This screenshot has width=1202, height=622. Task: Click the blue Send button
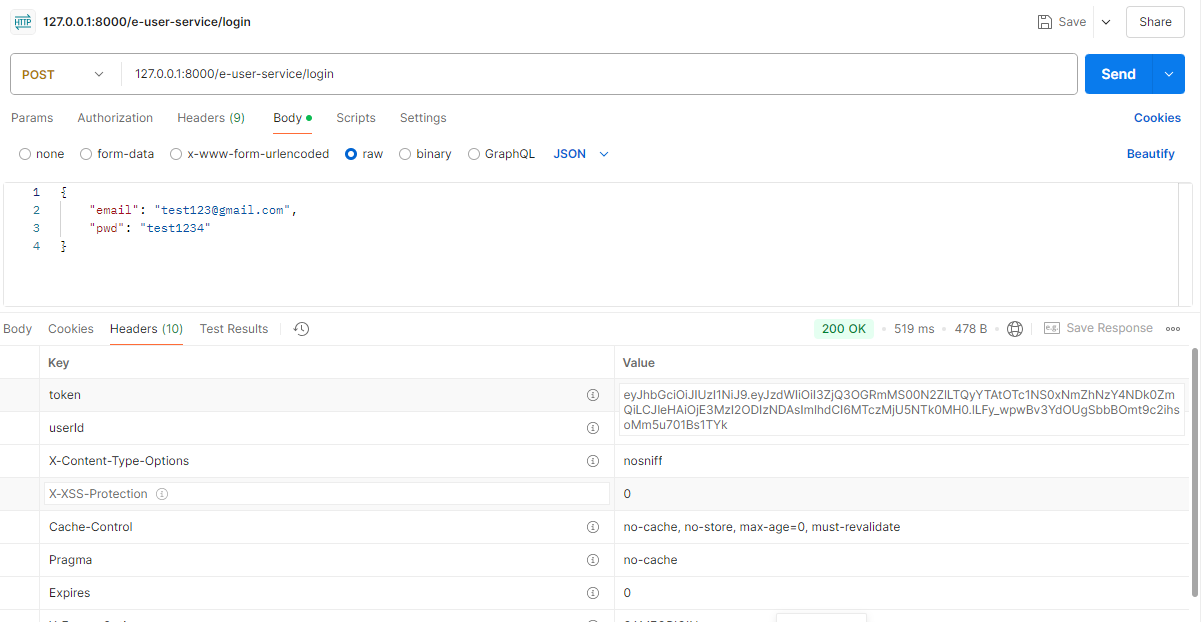click(1119, 74)
